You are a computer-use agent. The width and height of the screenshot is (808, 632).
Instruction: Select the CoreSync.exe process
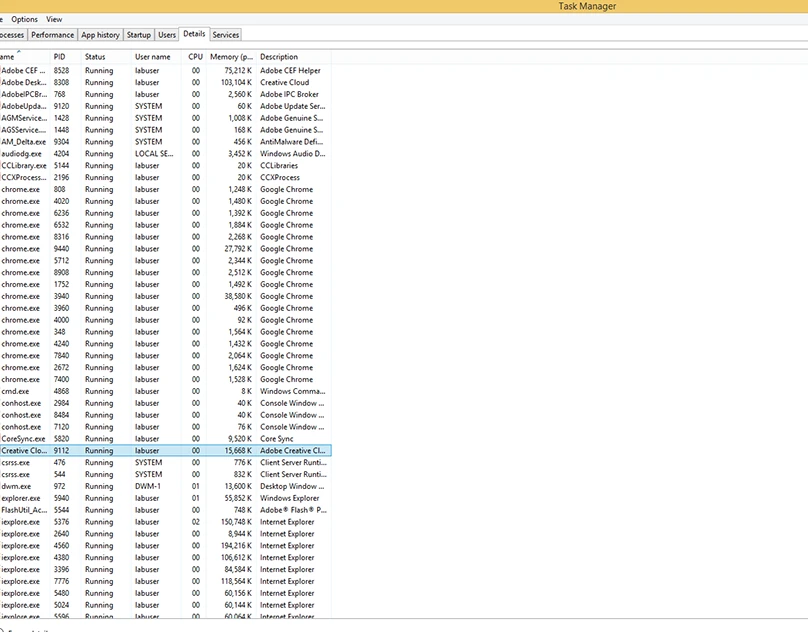point(23,439)
